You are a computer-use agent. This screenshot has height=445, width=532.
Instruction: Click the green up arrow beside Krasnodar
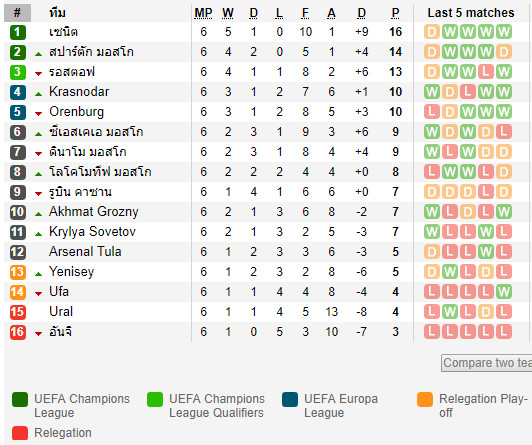click(39, 94)
